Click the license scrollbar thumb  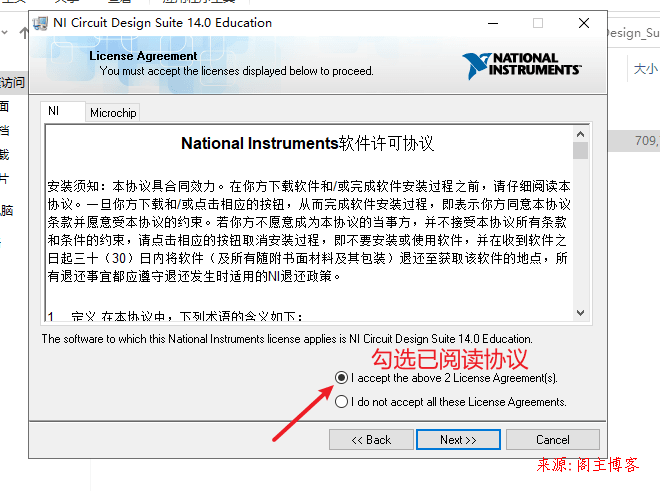[x=580, y=151]
